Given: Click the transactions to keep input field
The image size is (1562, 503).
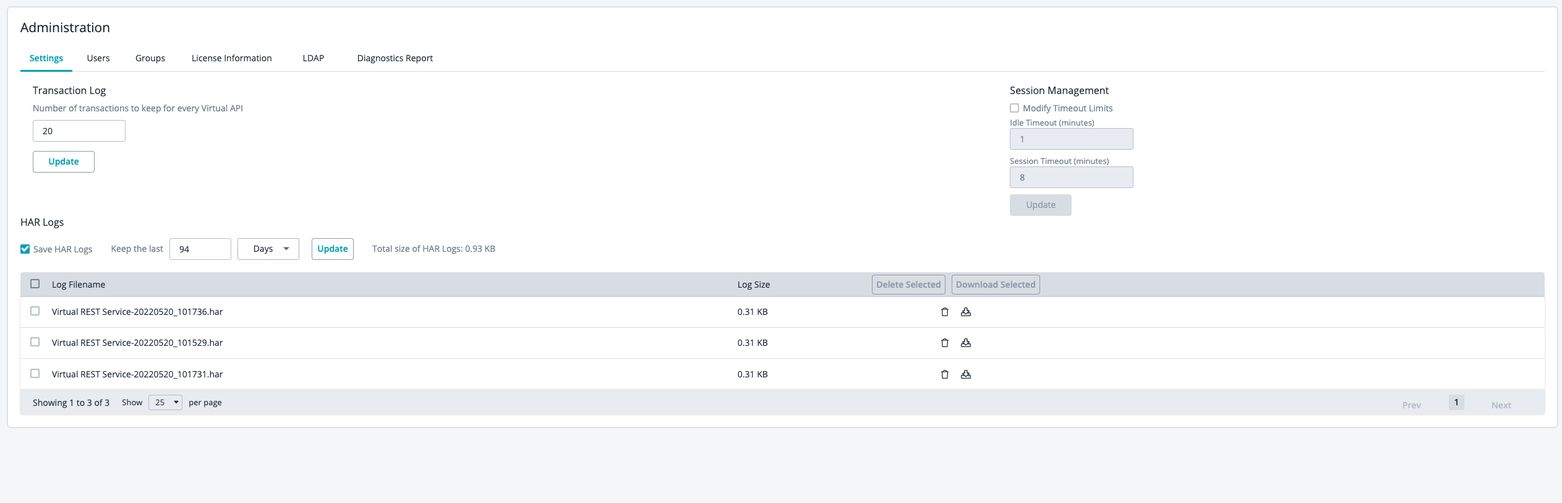Looking at the screenshot, I should point(79,131).
